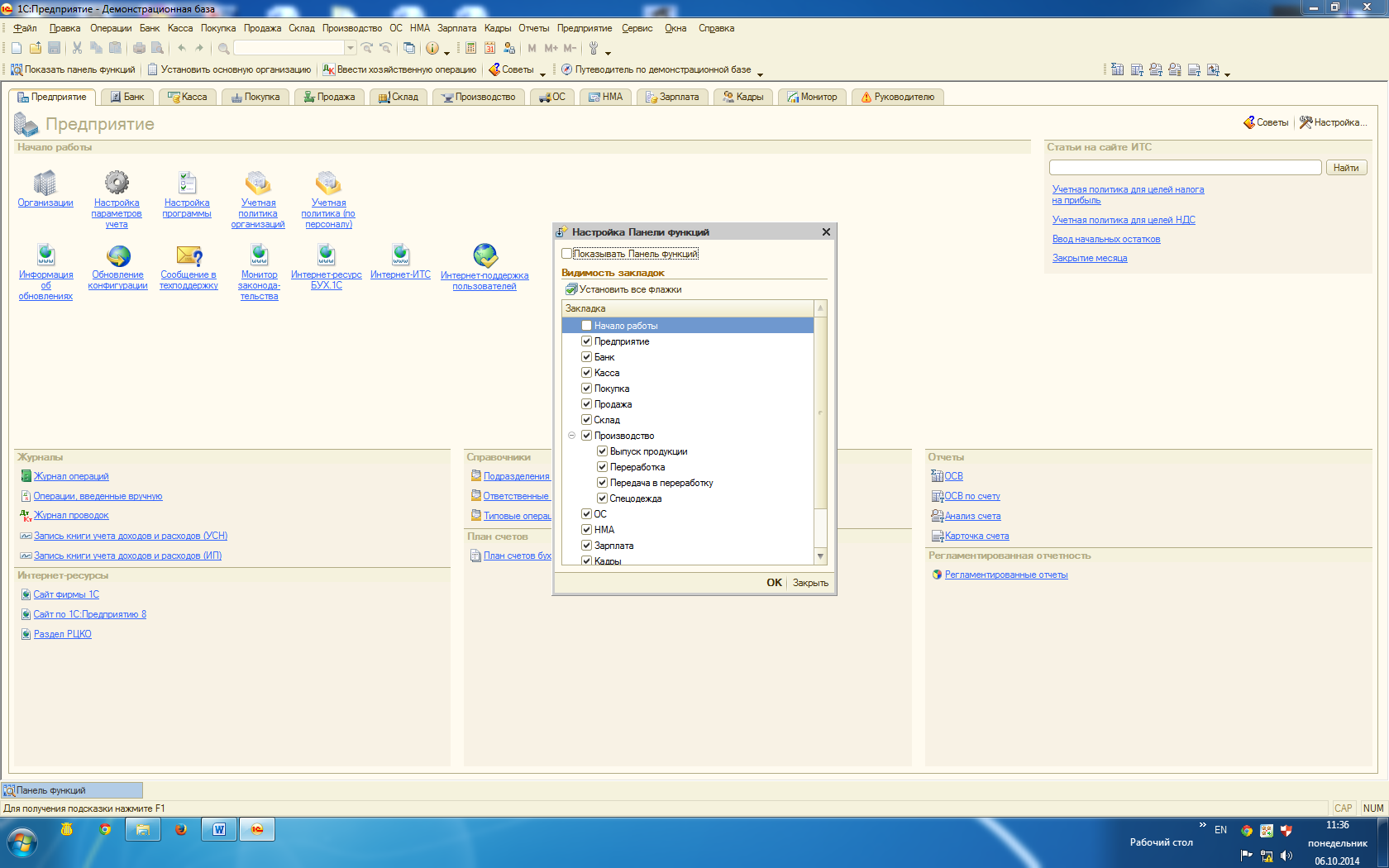Check the Начало работы checkbox
The height and width of the screenshot is (868, 1389).
click(x=586, y=326)
